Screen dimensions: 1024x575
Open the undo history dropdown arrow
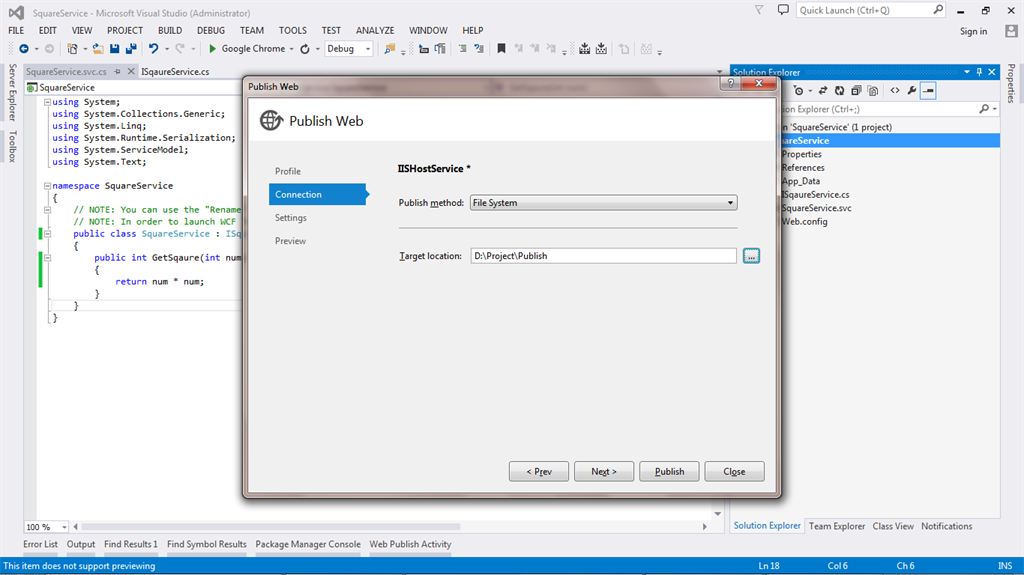tap(167, 49)
